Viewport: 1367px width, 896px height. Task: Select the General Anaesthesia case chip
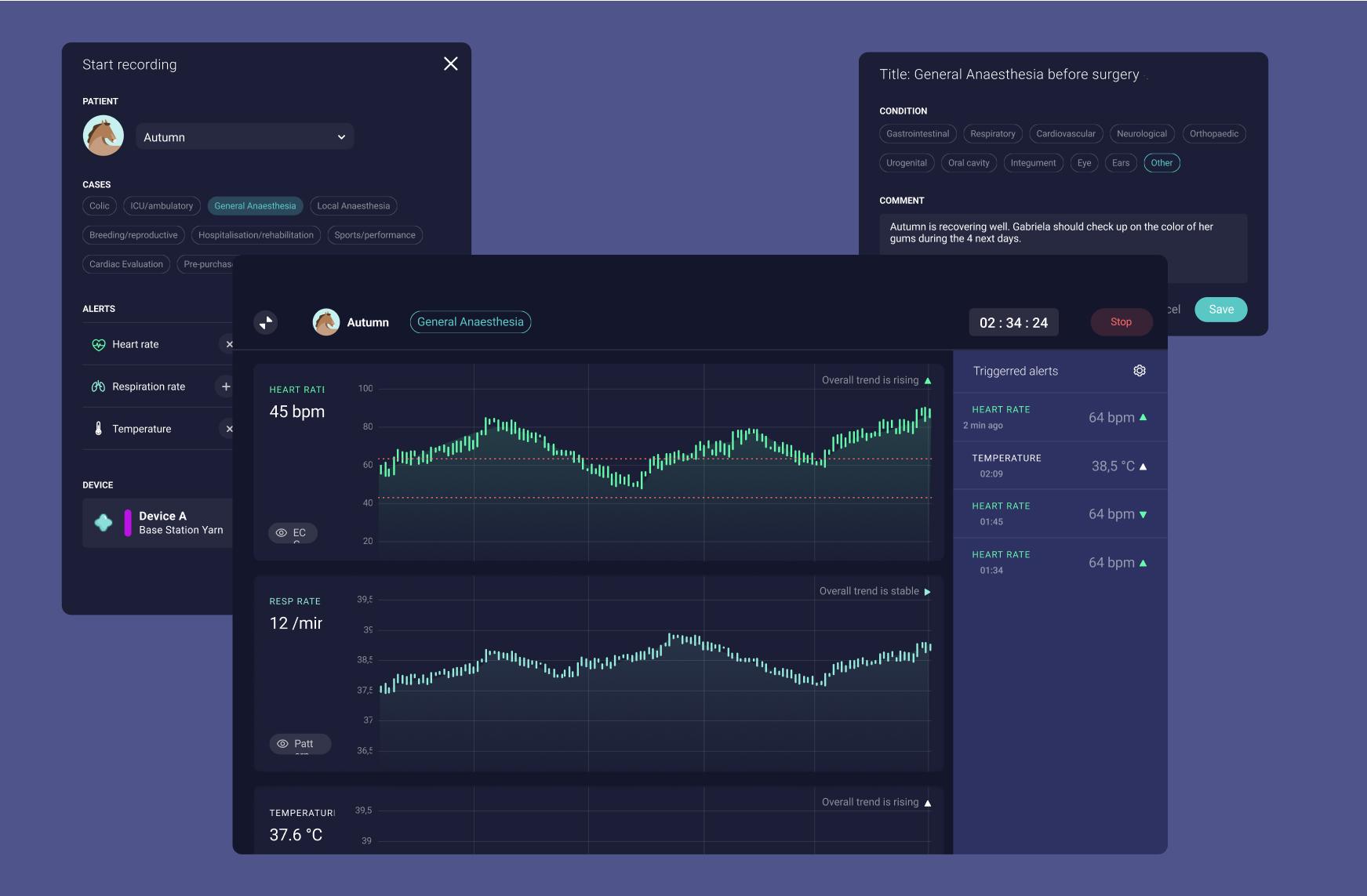click(255, 206)
